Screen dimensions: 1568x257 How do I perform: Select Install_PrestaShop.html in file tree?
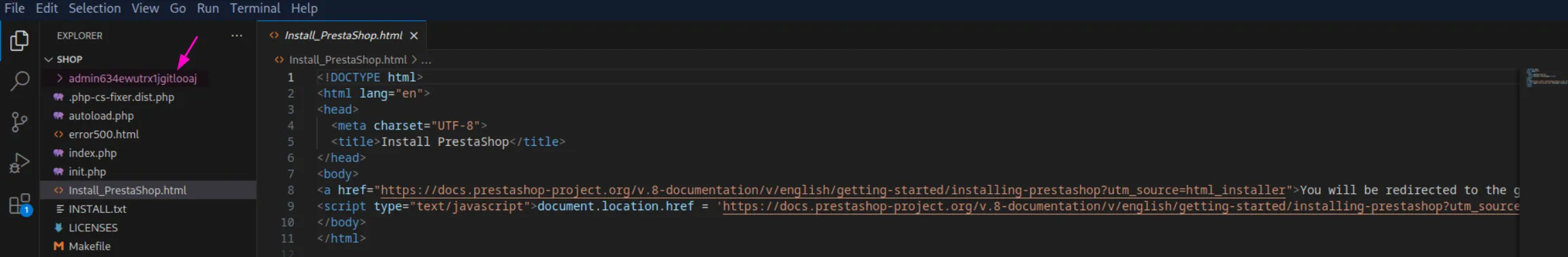pos(148,191)
